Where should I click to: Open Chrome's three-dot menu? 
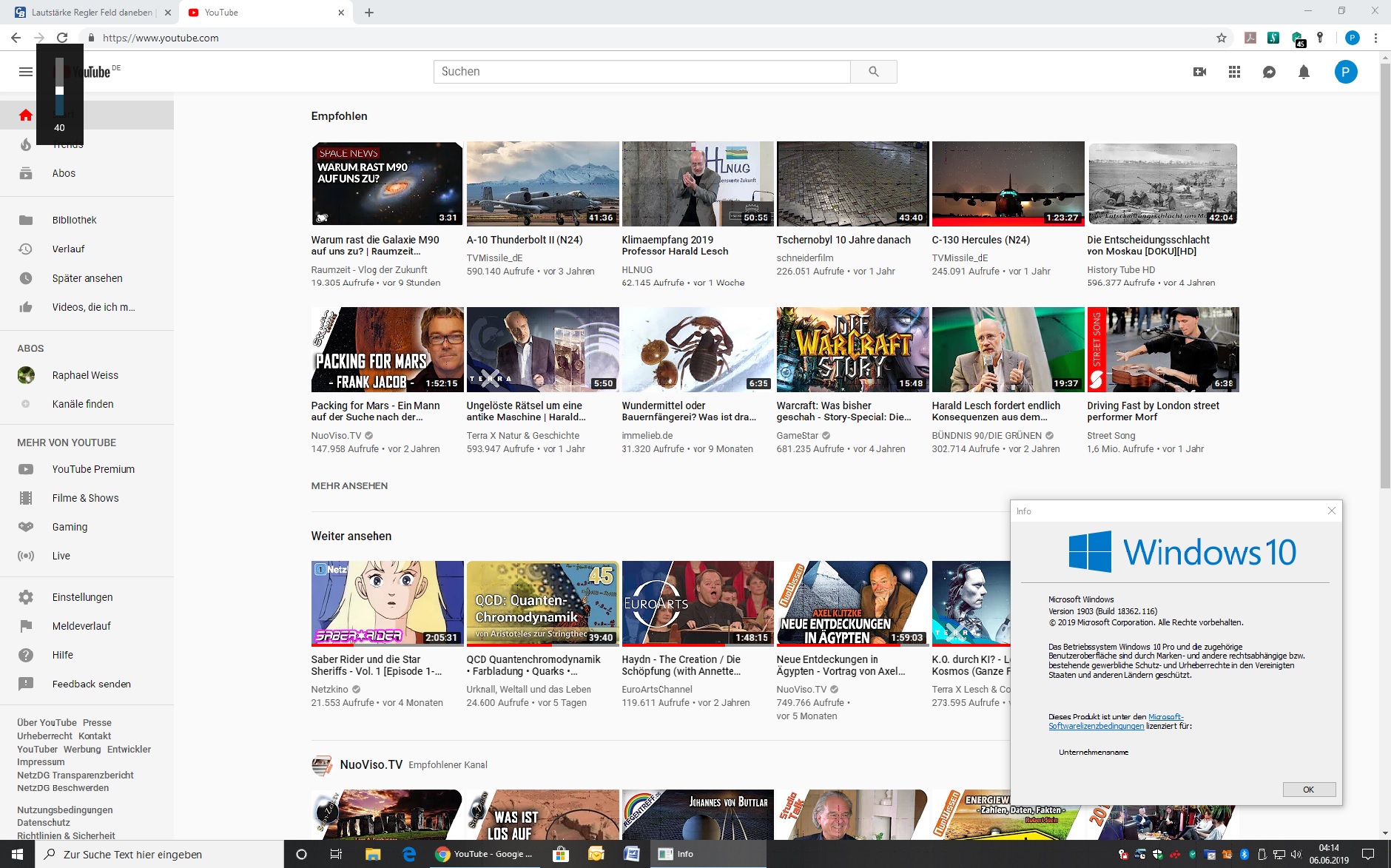point(1375,38)
